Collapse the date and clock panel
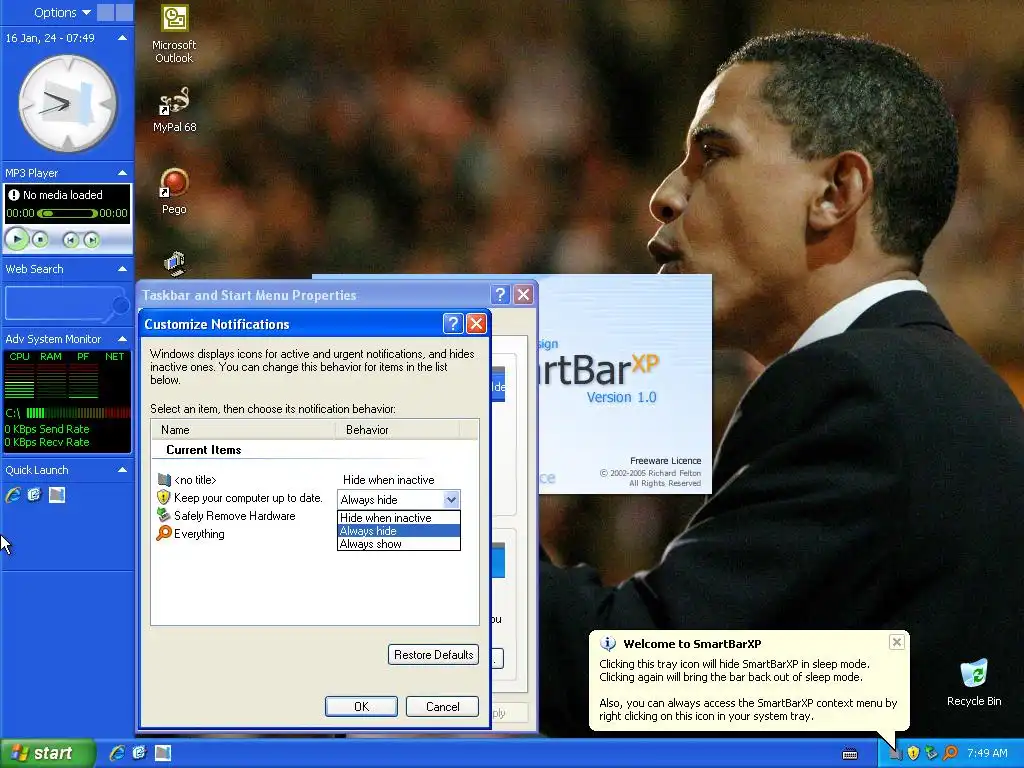The image size is (1024, 768). pos(122,38)
